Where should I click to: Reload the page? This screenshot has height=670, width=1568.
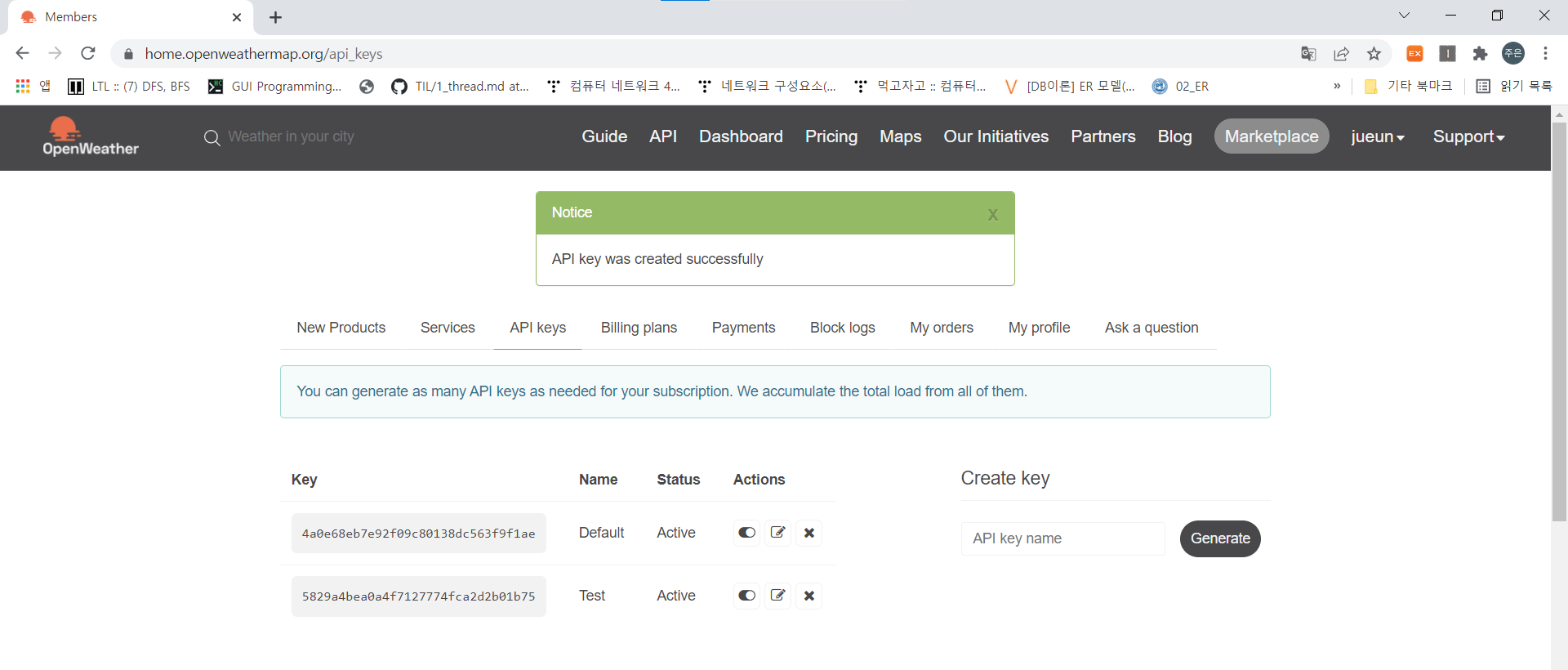pyautogui.click(x=88, y=53)
